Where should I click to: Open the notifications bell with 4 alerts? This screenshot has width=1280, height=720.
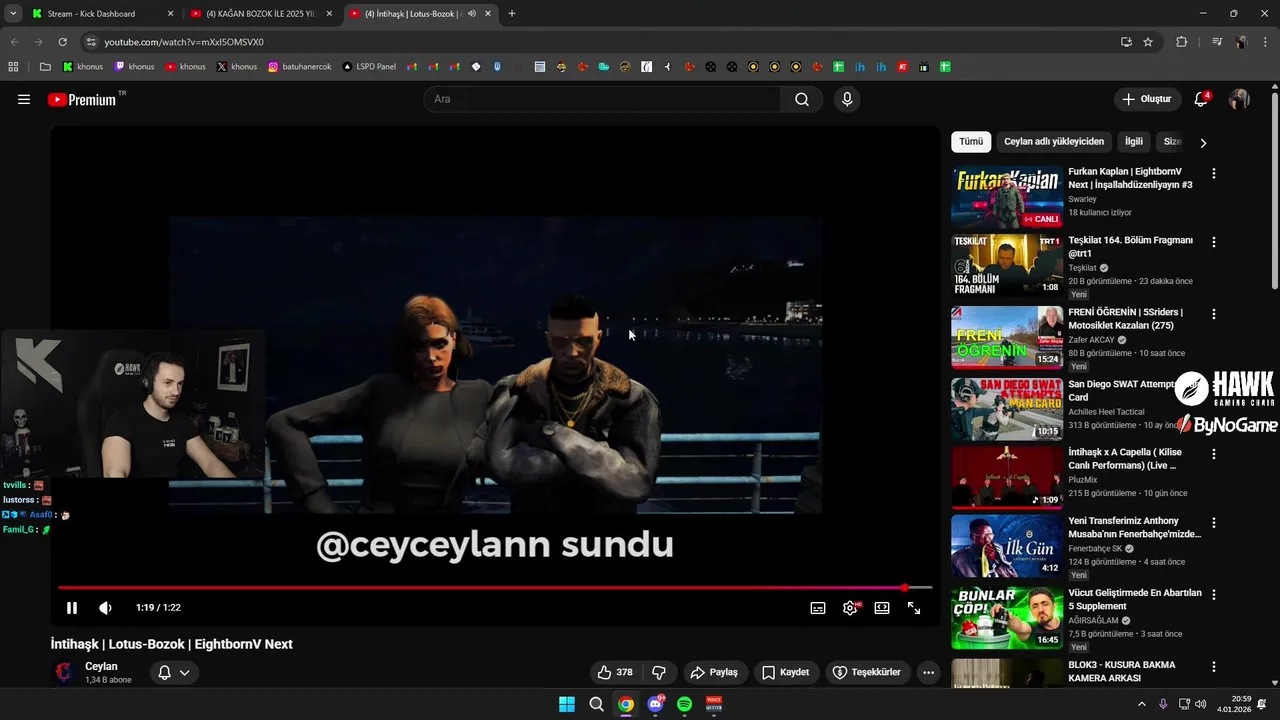(1201, 99)
